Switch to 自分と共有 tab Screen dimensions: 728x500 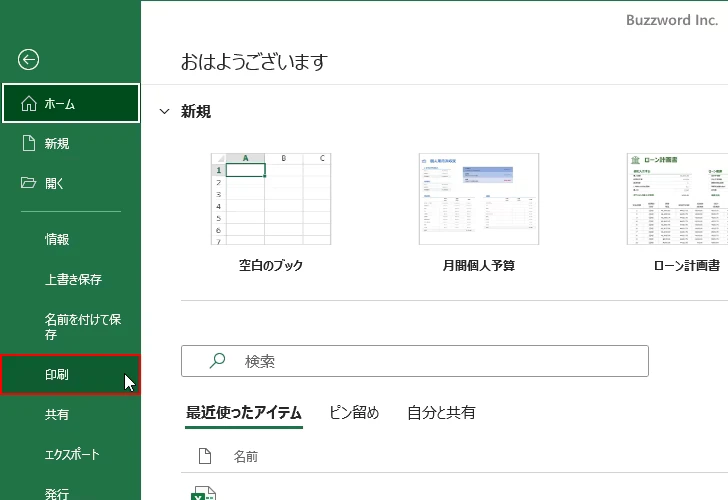(x=441, y=412)
